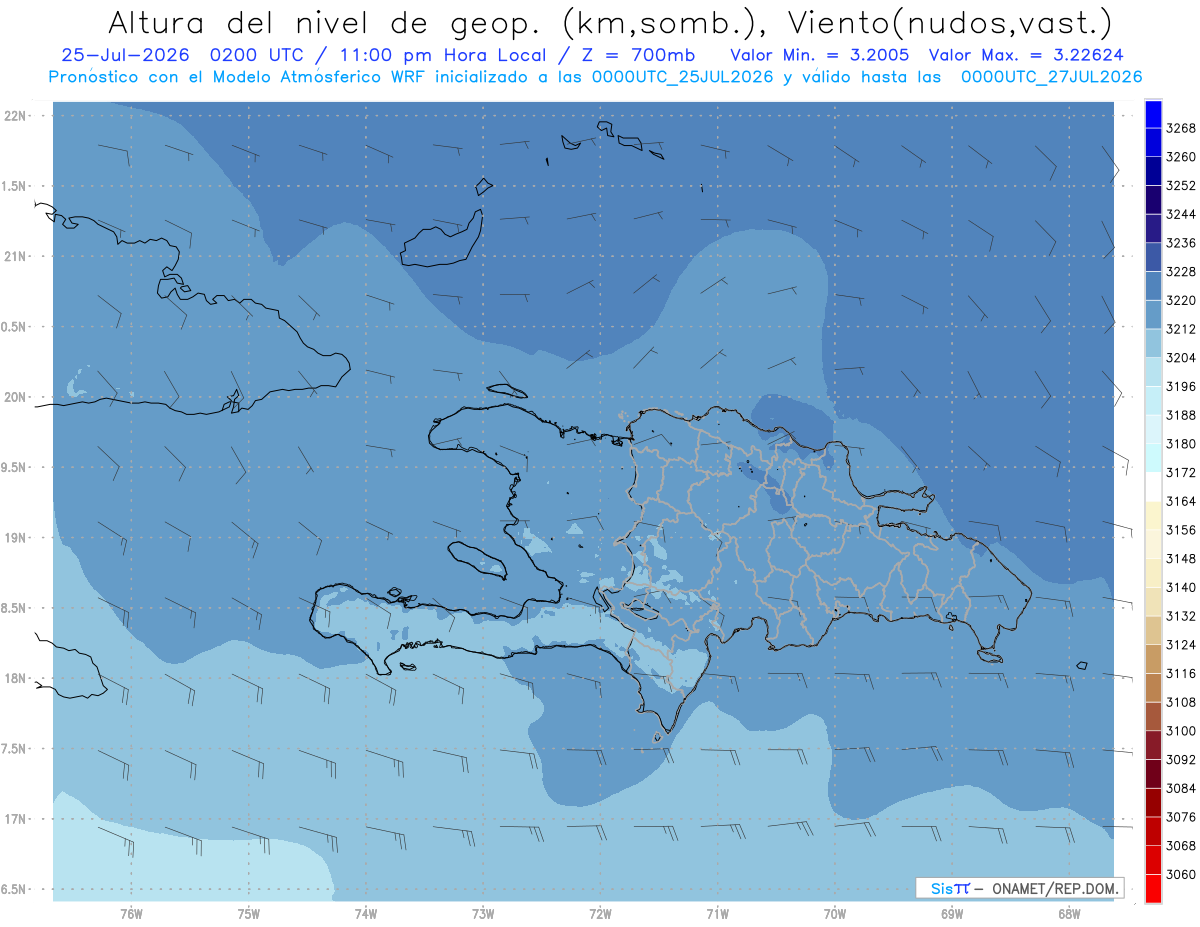1200x927 pixels.
Task: Click the 72W longitude label
Action: coord(600,913)
